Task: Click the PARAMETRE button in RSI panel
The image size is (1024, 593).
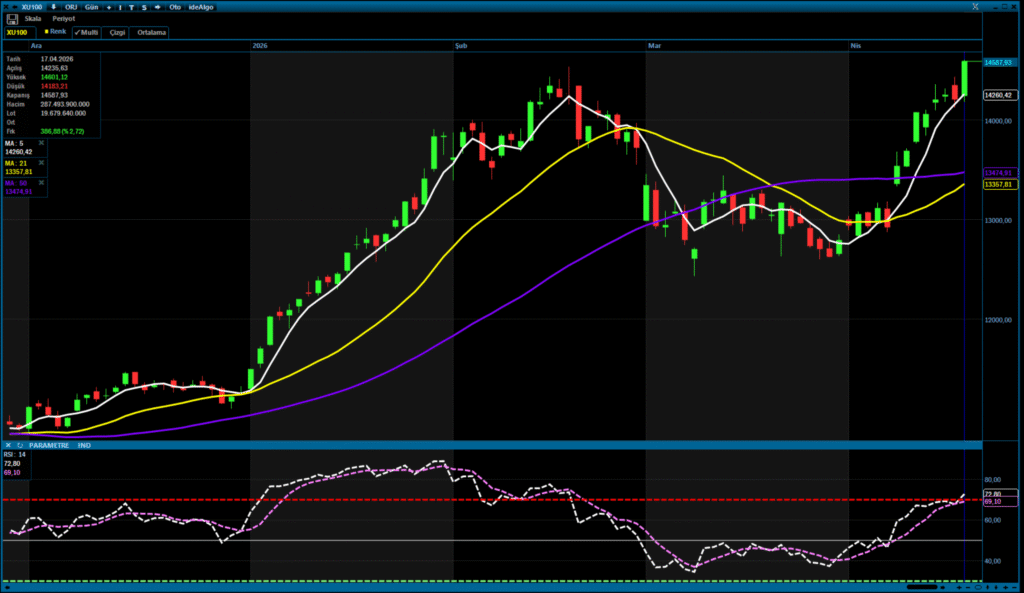Action: click(49, 445)
